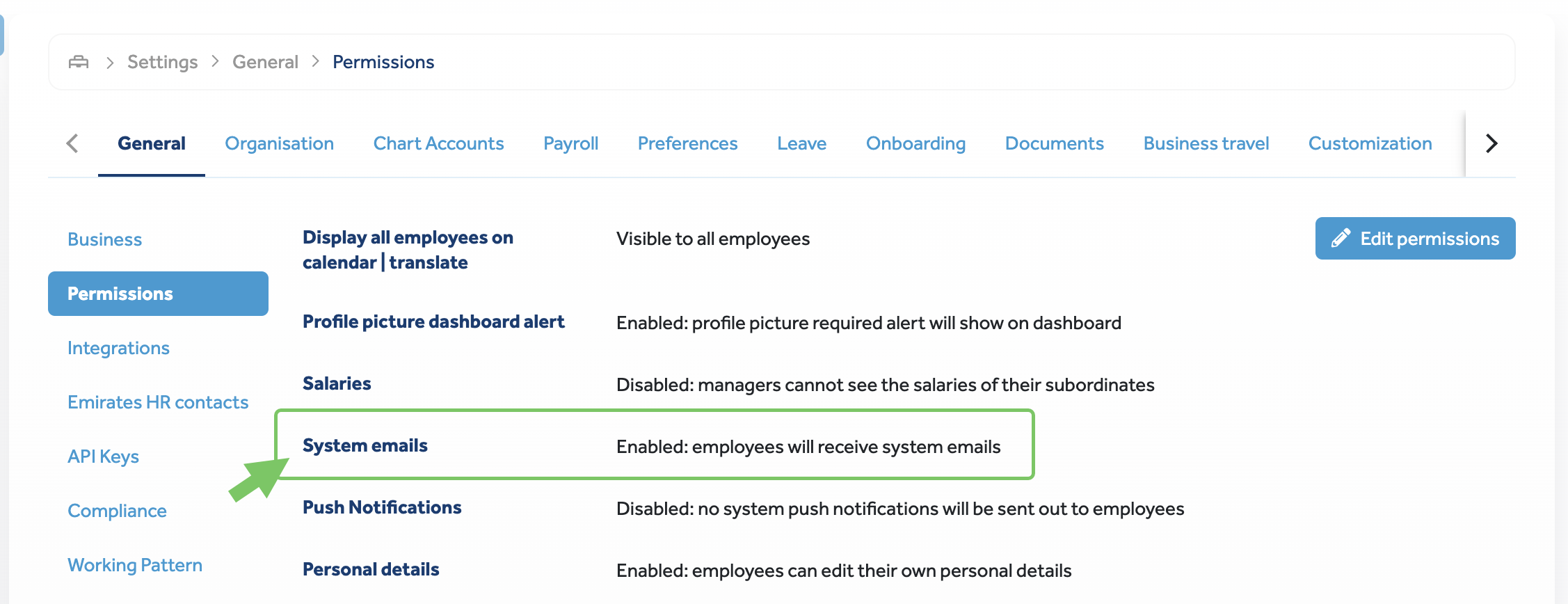
Task: Go to General in the breadcrumb
Action: (x=265, y=62)
